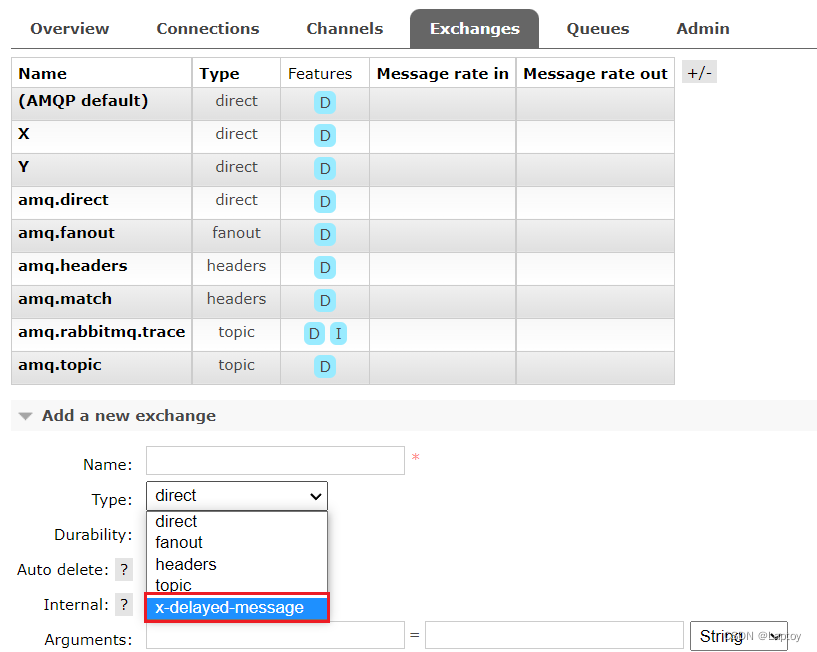Click the Auto delete help question mark
The height and width of the screenshot is (652, 817).
coord(124,570)
